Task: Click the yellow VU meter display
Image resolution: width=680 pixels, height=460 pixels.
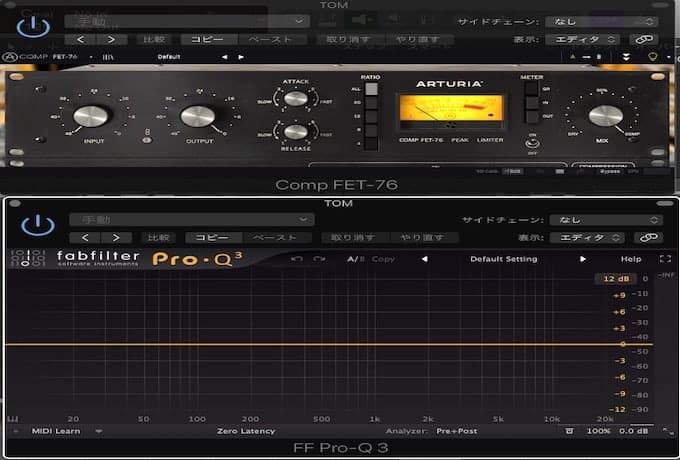Action: (451, 108)
